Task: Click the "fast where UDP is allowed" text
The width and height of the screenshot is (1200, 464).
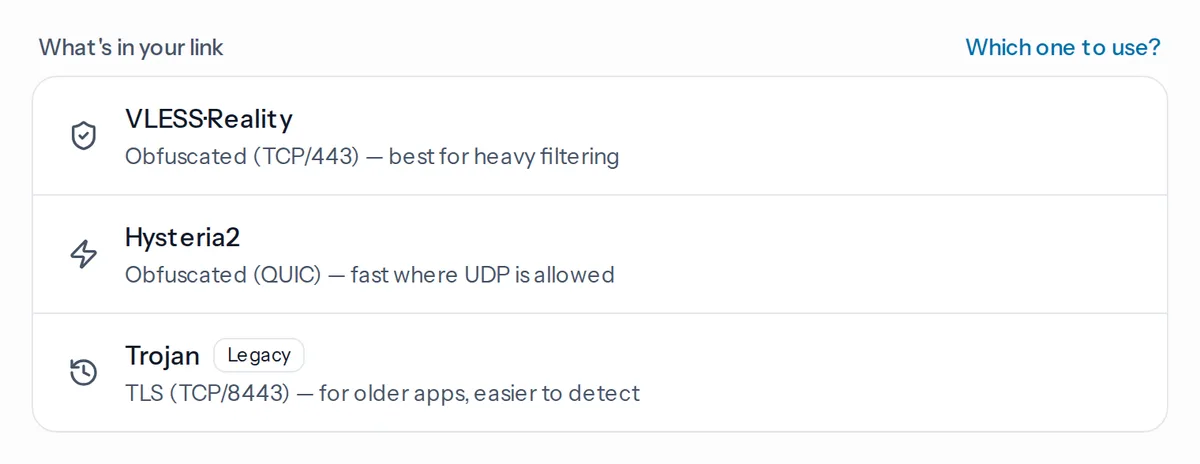Action: [x=483, y=275]
